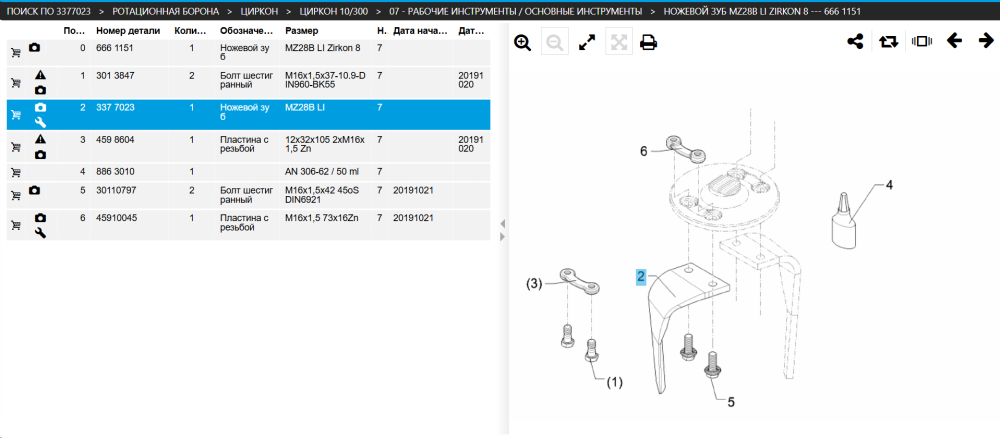Click warning triangle on part 301 3847
The width and height of the screenshot is (1000, 438).
40,75
